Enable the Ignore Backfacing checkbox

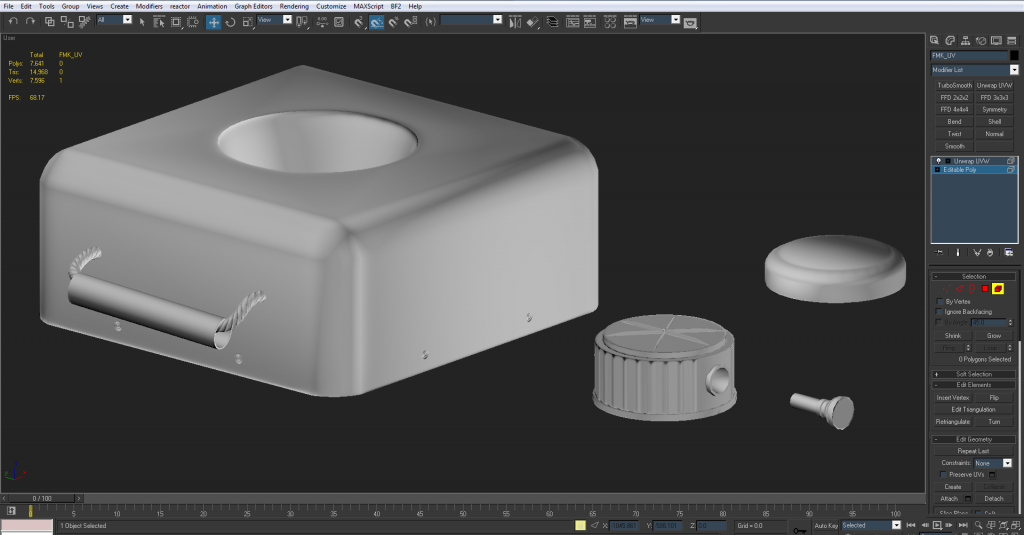click(938, 312)
